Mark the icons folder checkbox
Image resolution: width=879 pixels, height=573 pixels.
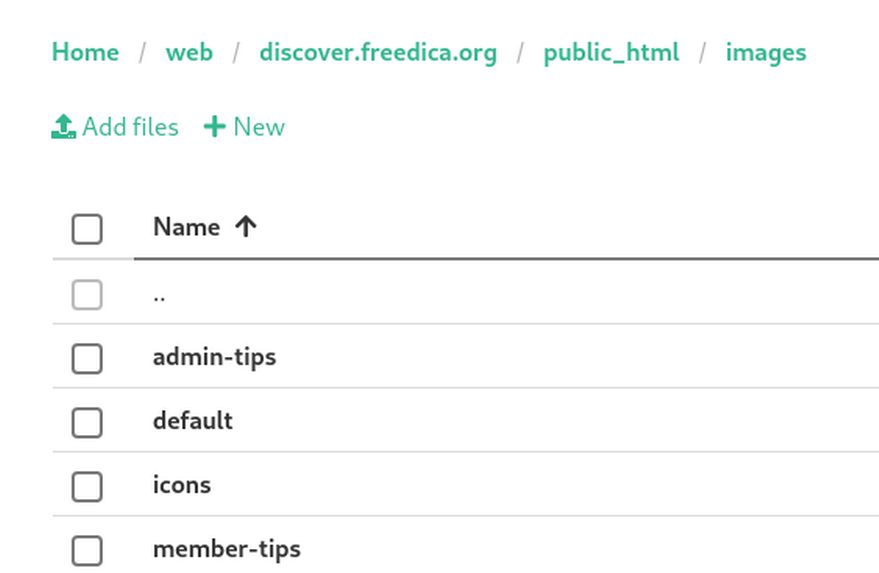87,486
